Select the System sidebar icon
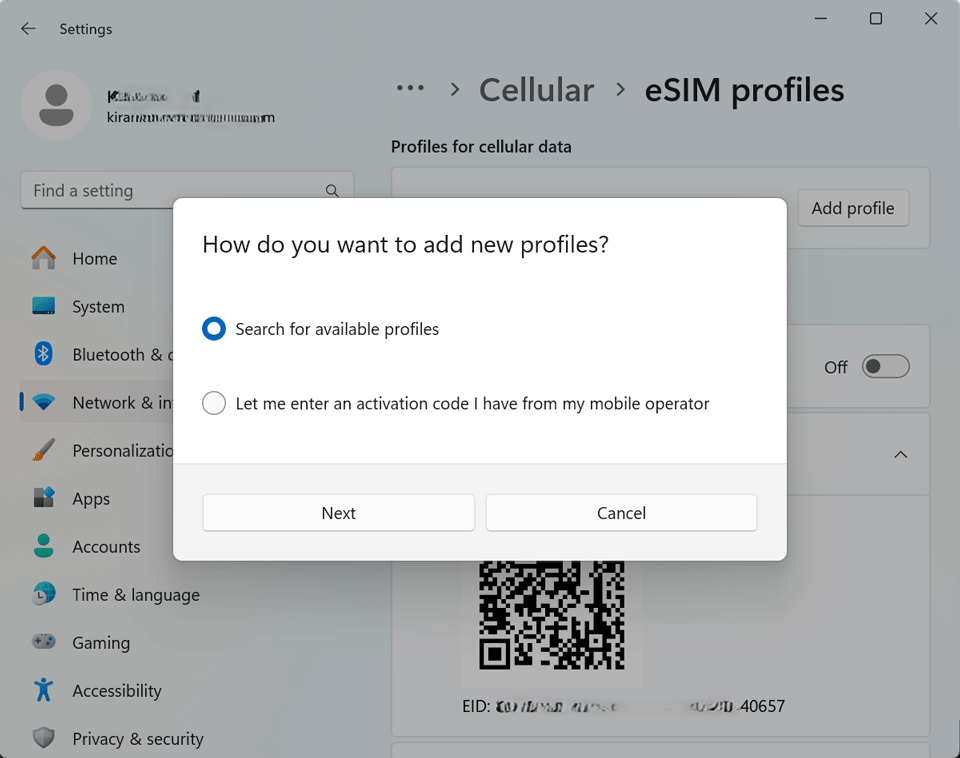This screenshot has width=960, height=758. (44, 307)
